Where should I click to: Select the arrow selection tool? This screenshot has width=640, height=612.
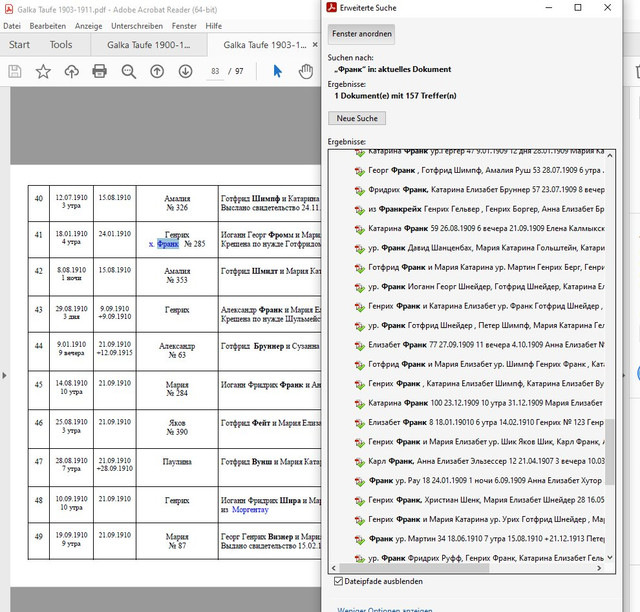pyautogui.click(x=278, y=71)
